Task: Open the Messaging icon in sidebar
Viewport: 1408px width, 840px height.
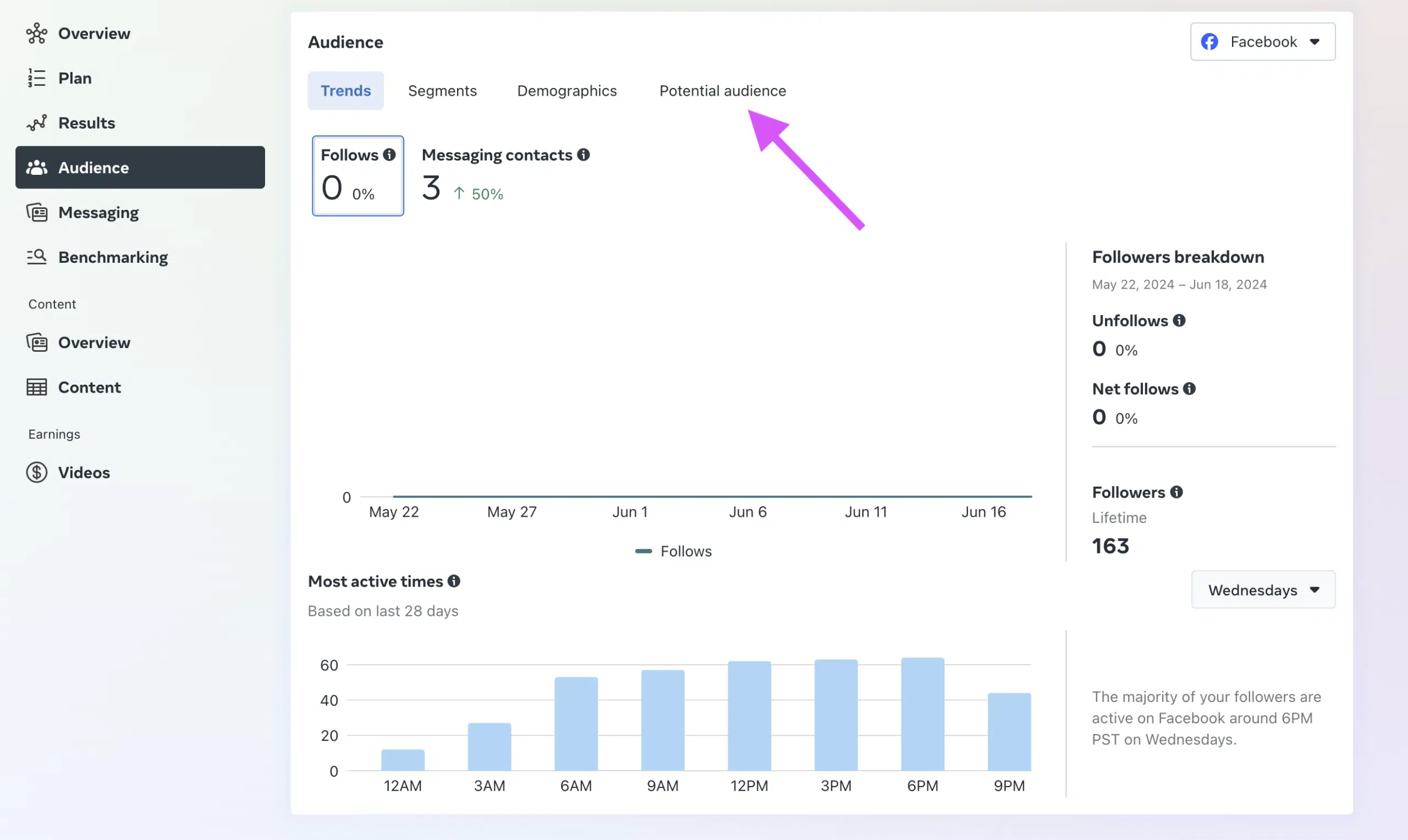Action: (36, 212)
